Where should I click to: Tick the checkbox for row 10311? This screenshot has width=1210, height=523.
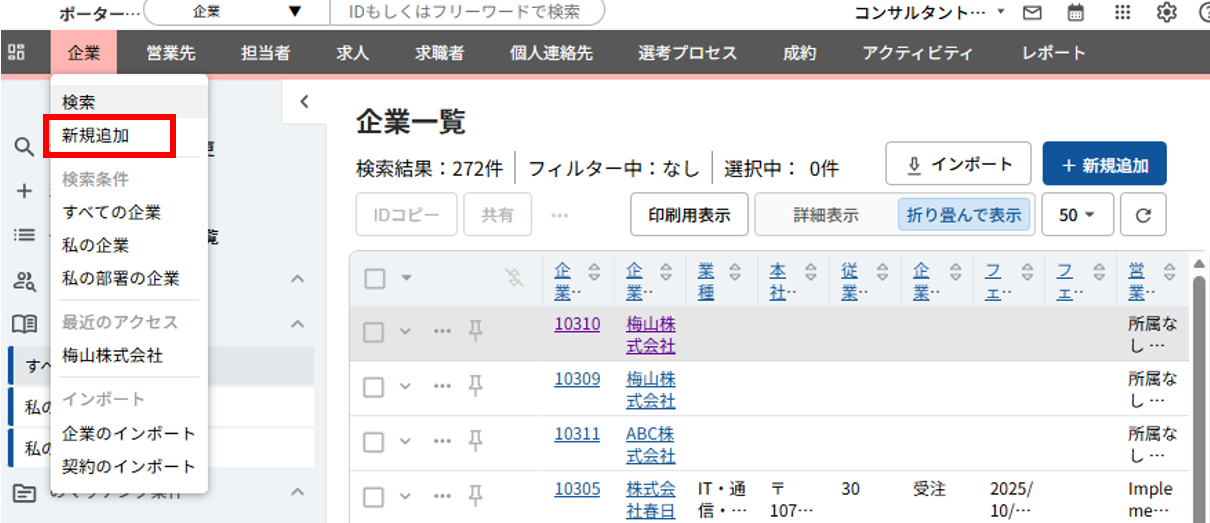(x=374, y=441)
